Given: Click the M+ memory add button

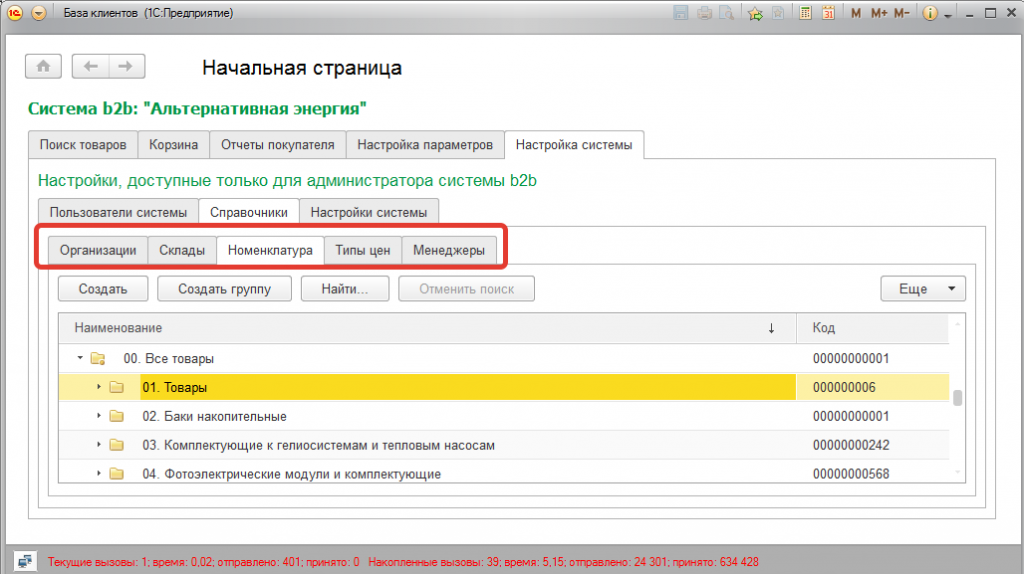Looking at the screenshot, I should 878,13.
